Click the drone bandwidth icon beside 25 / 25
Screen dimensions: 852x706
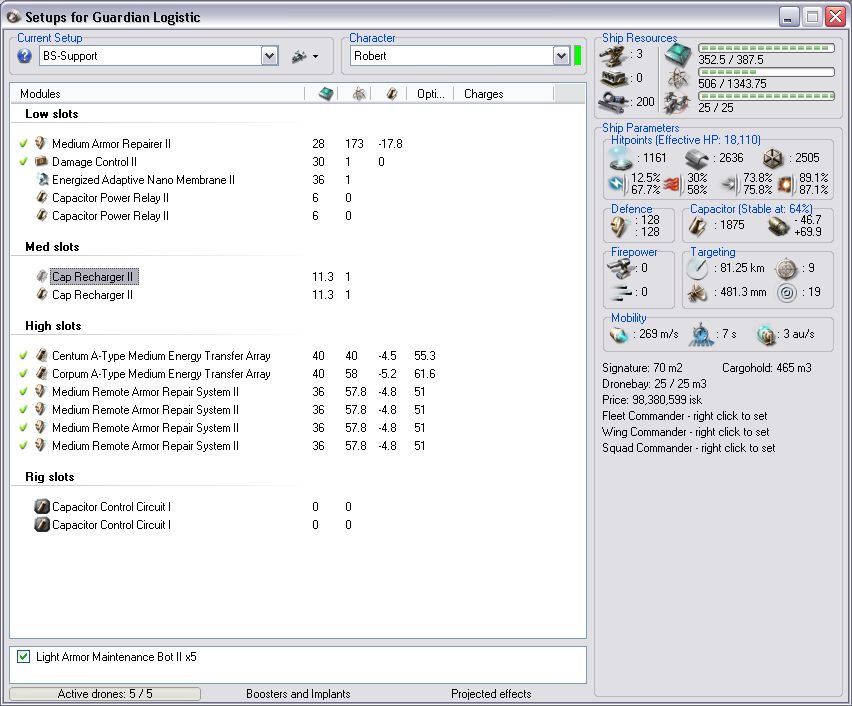(x=678, y=103)
